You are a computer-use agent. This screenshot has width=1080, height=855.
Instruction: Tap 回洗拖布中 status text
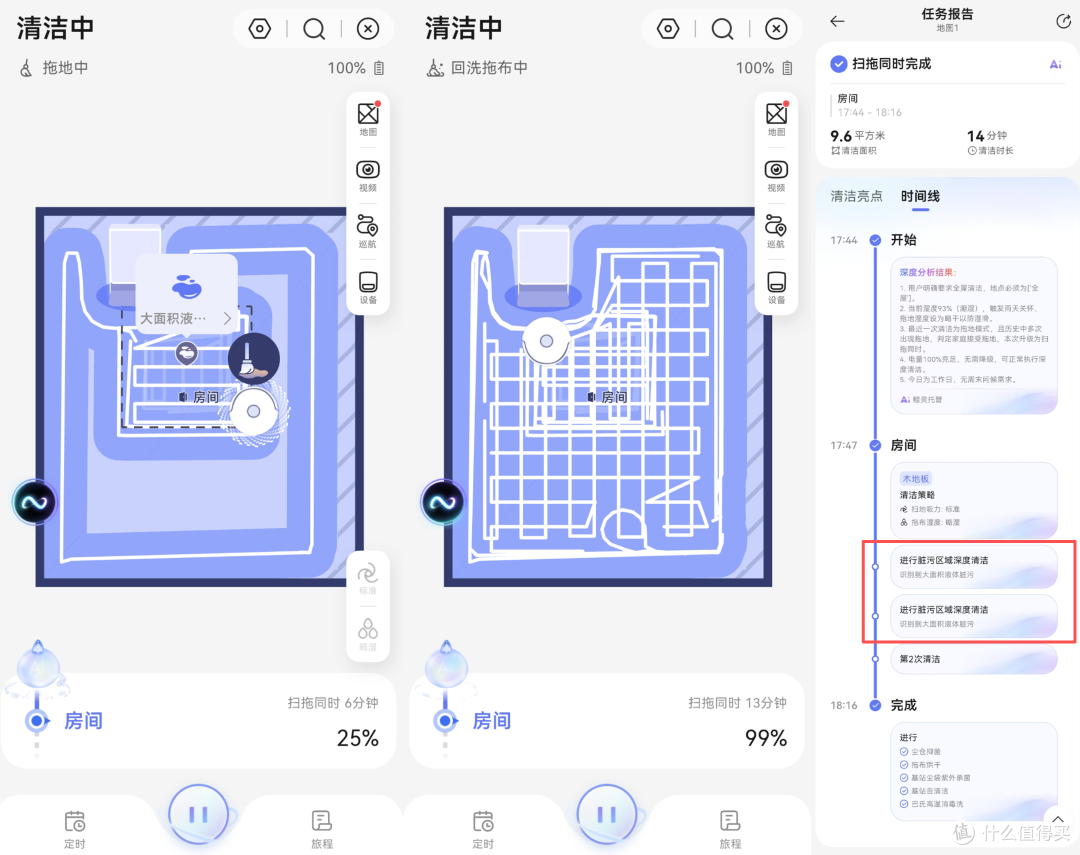[x=489, y=68]
